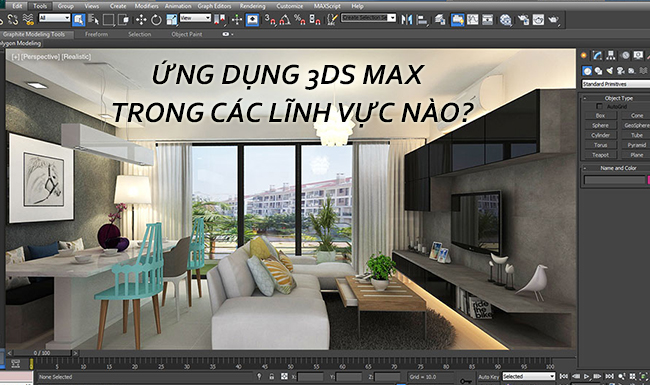
Task: Click the Render Production teapot icon
Action: point(553,19)
